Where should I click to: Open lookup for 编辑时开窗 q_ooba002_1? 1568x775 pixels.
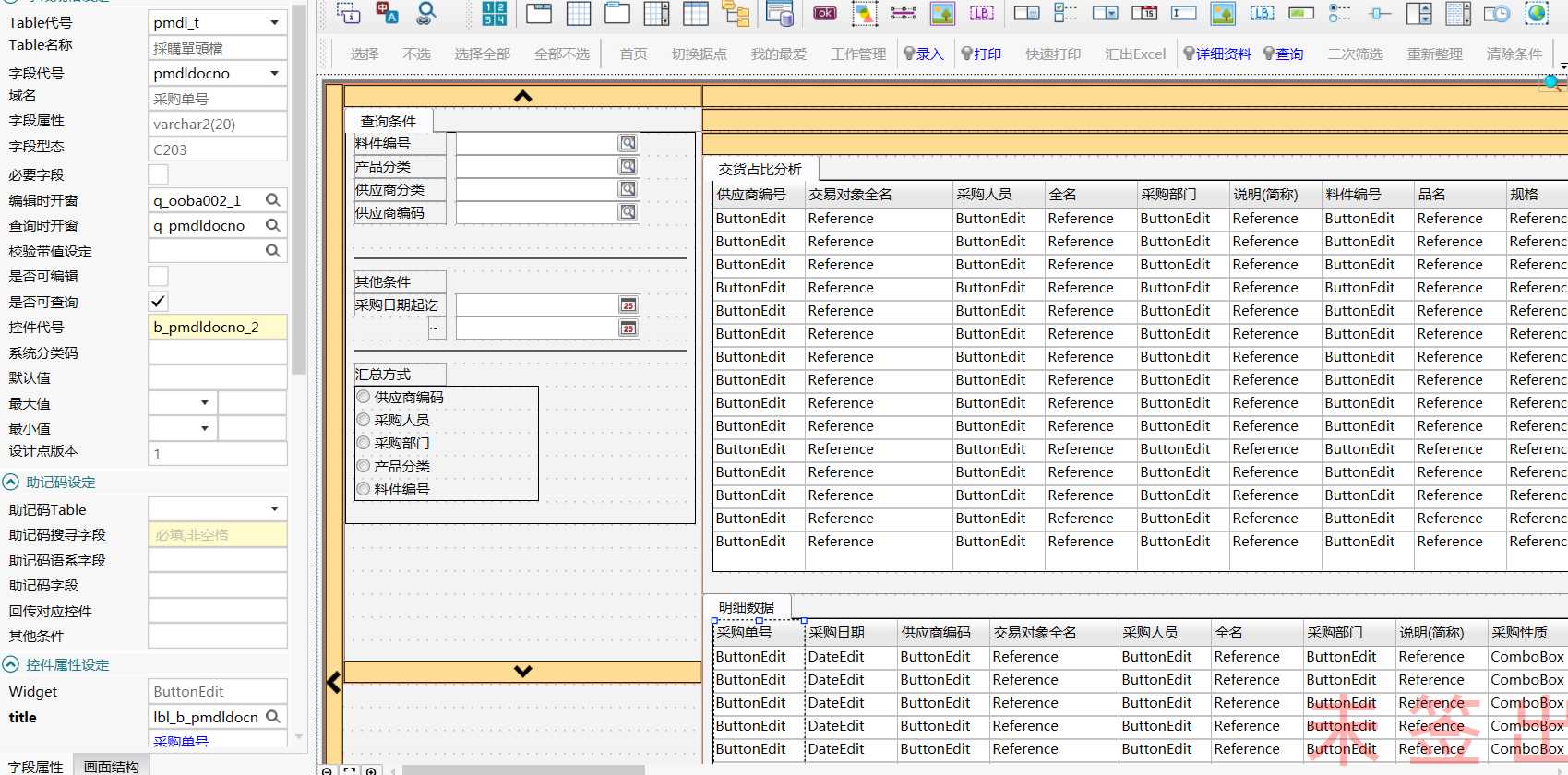(273, 200)
